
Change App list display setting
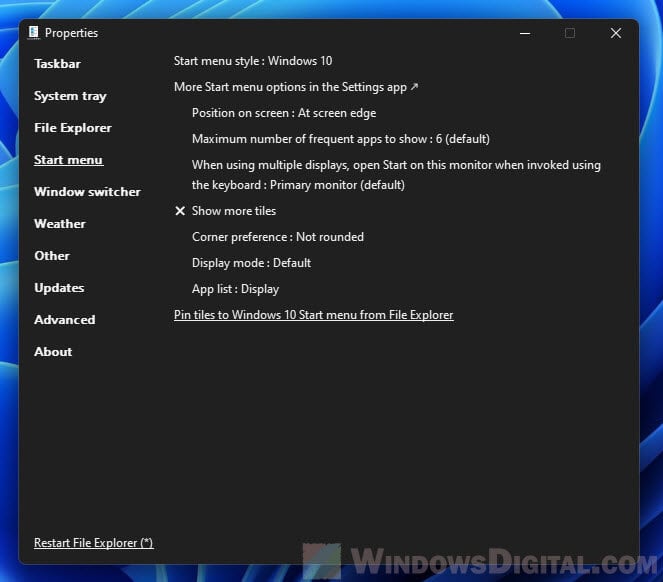pyautogui.click(x=236, y=289)
